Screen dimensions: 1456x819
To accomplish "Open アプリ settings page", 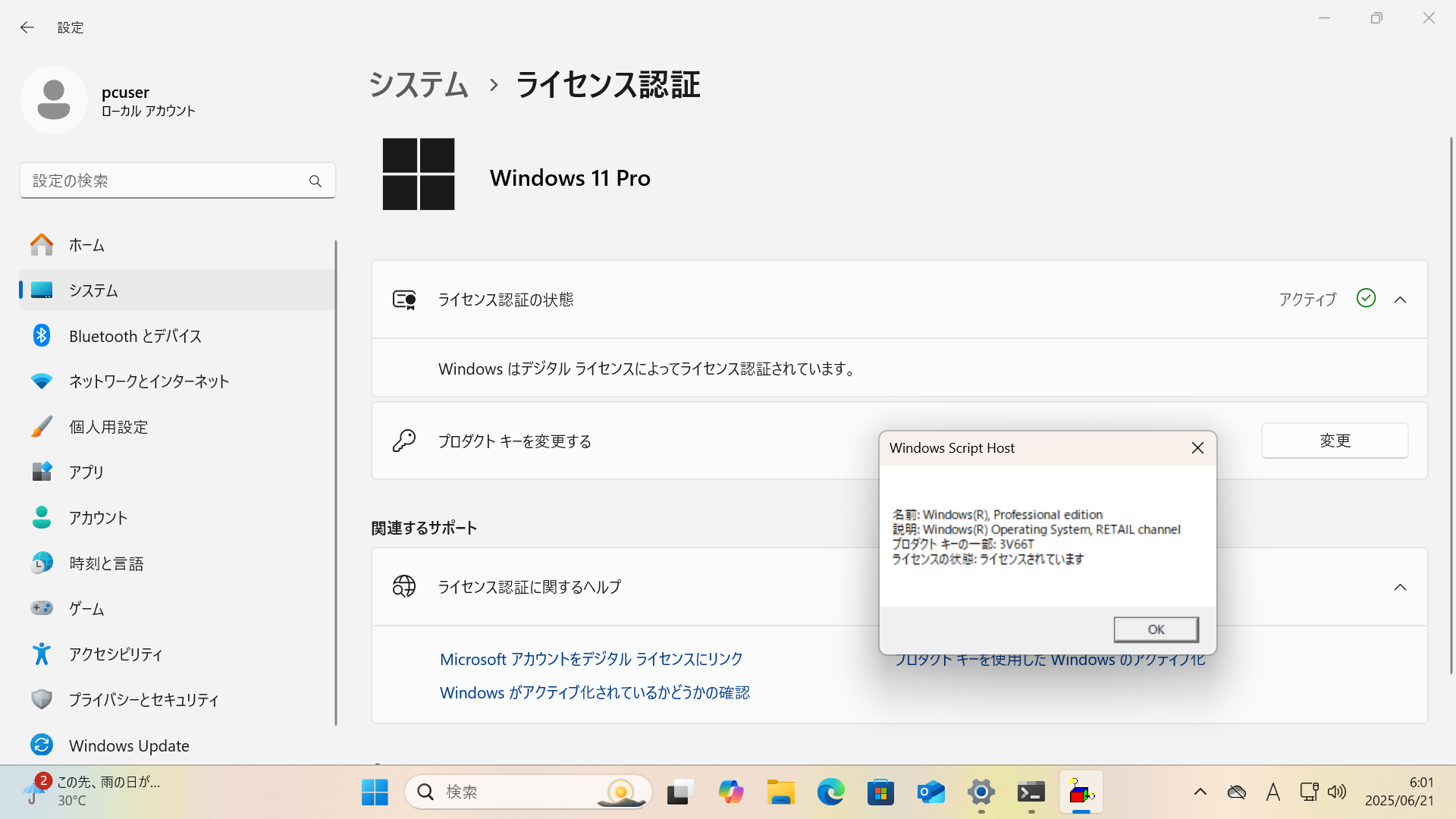I will click(x=177, y=472).
